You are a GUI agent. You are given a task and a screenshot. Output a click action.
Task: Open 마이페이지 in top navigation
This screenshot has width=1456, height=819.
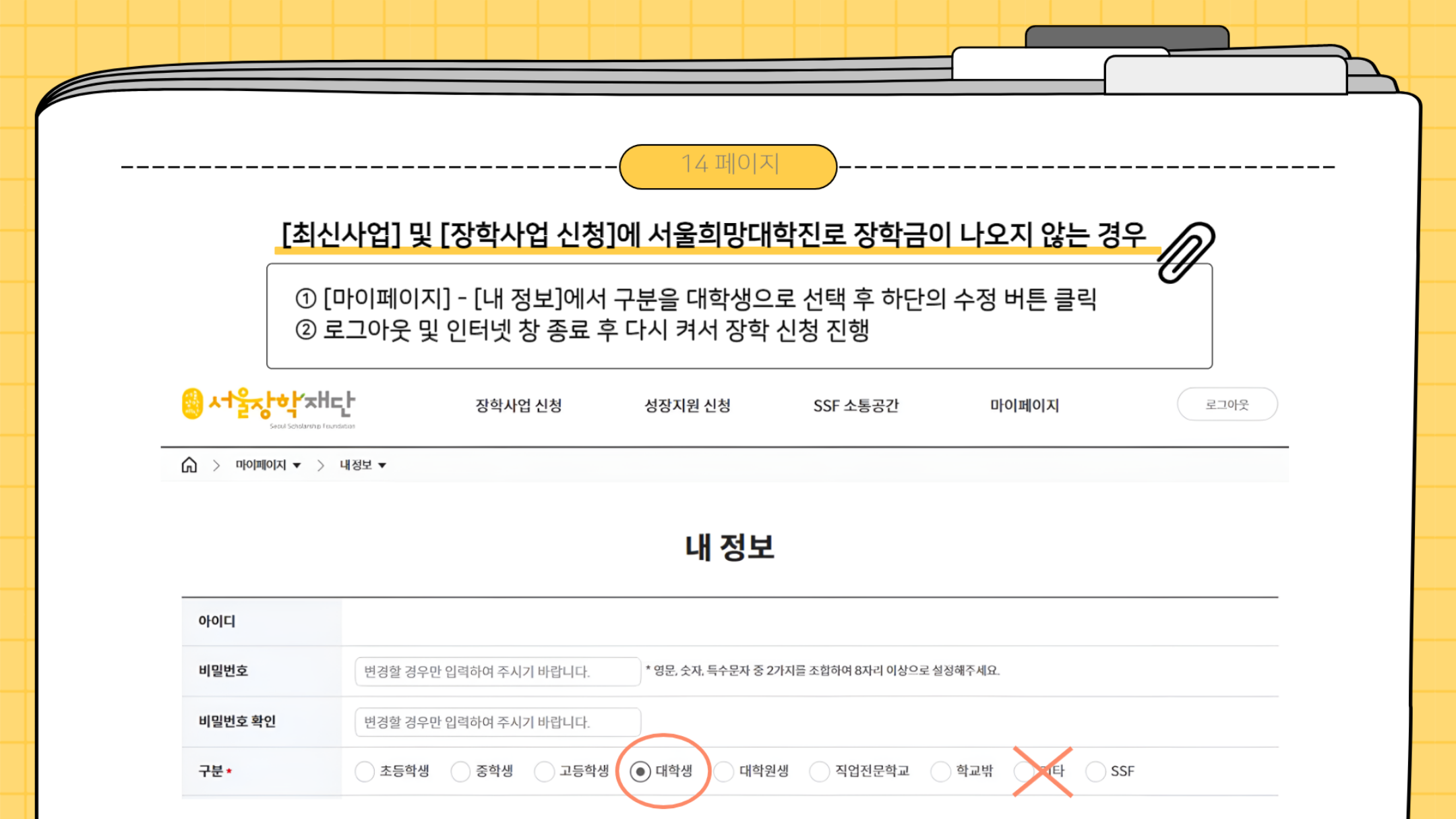pyautogui.click(x=1024, y=406)
